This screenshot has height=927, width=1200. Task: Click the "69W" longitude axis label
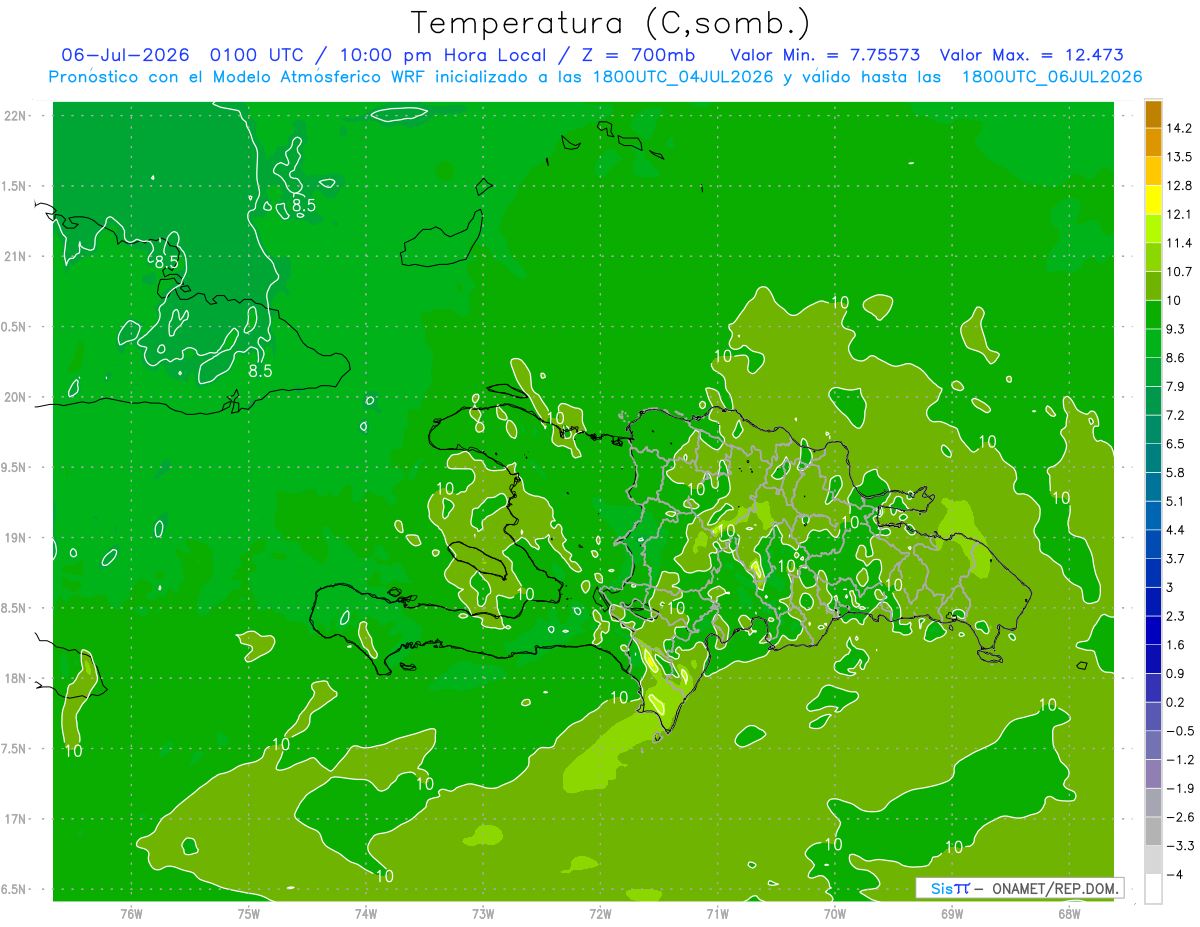[x=952, y=913]
